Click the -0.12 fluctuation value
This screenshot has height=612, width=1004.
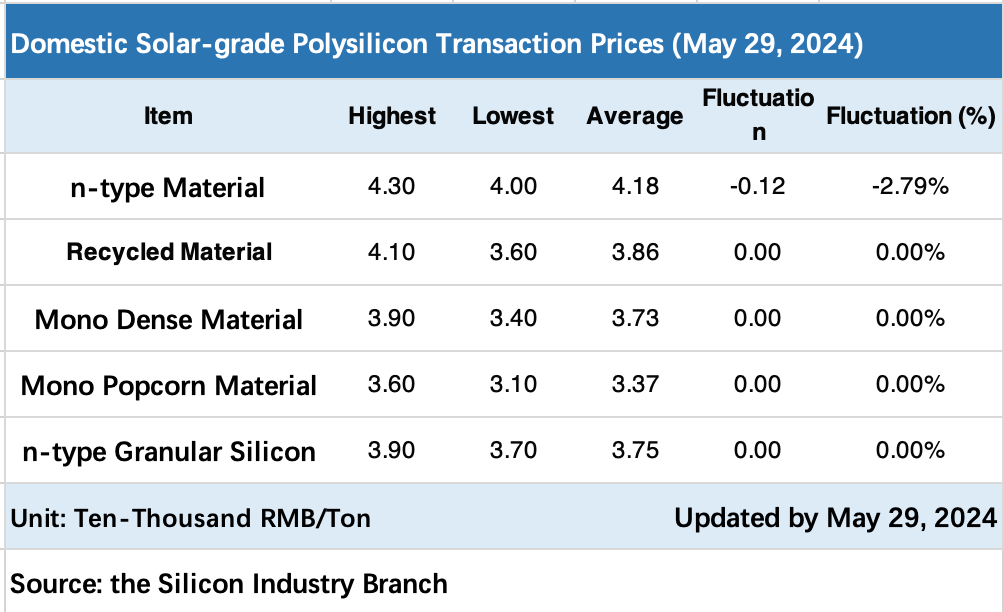(x=758, y=186)
